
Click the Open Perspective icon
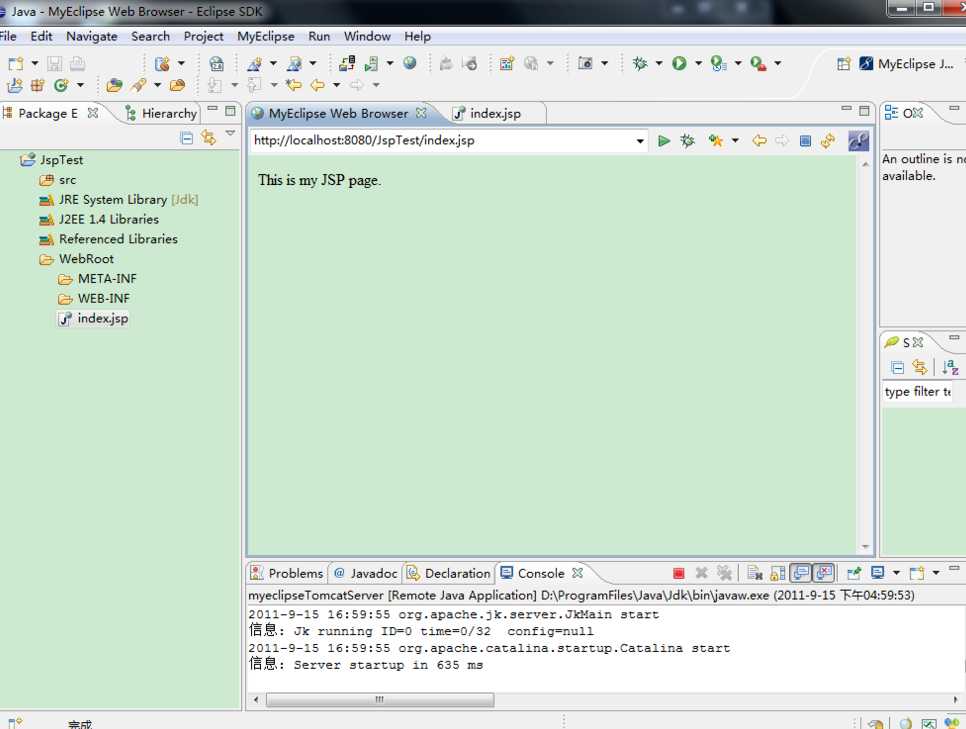pyautogui.click(x=843, y=63)
